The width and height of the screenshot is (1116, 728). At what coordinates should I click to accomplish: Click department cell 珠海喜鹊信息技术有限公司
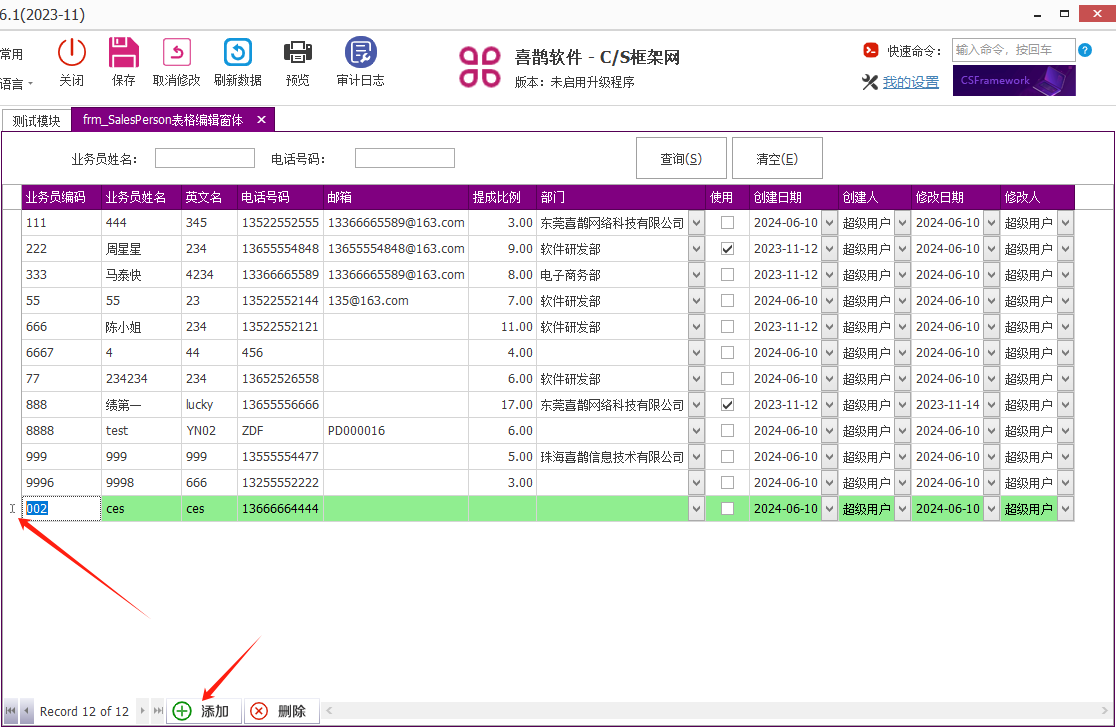(612, 456)
